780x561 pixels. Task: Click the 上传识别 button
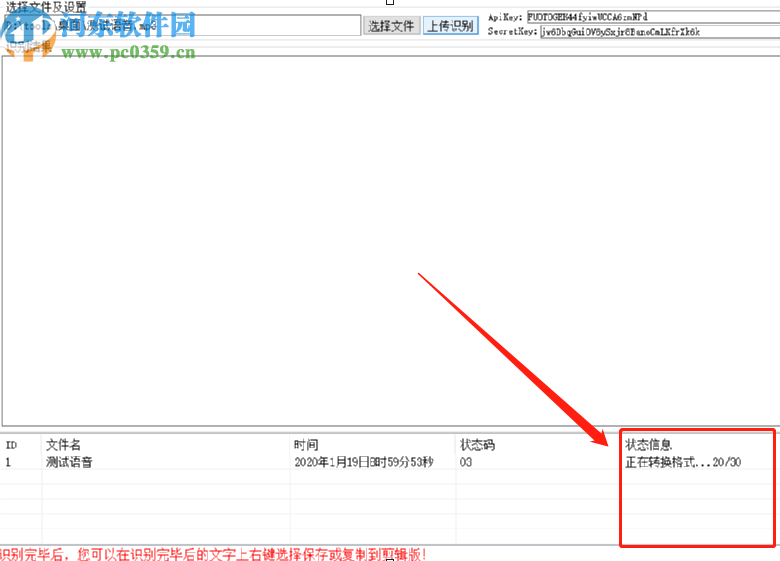click(x=451, y=26)
